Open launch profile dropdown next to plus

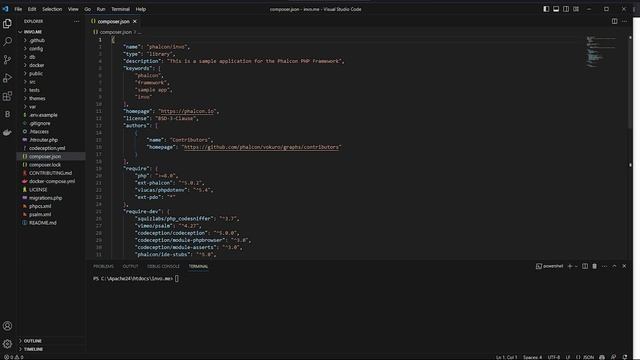[576, 267]
